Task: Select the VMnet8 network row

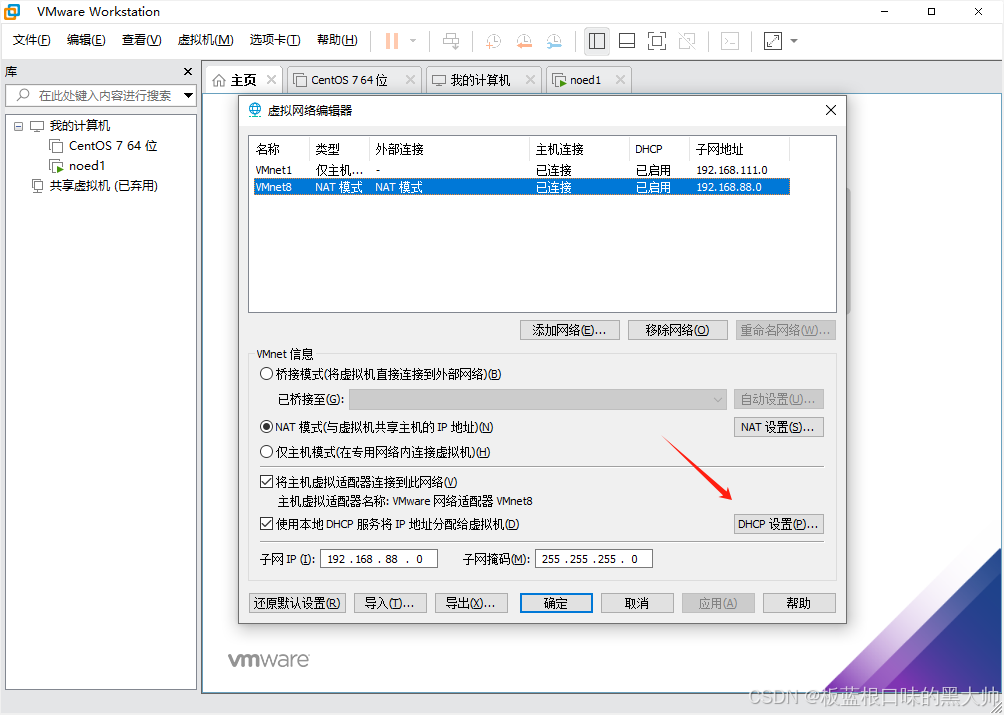Action: coord(522,187)
